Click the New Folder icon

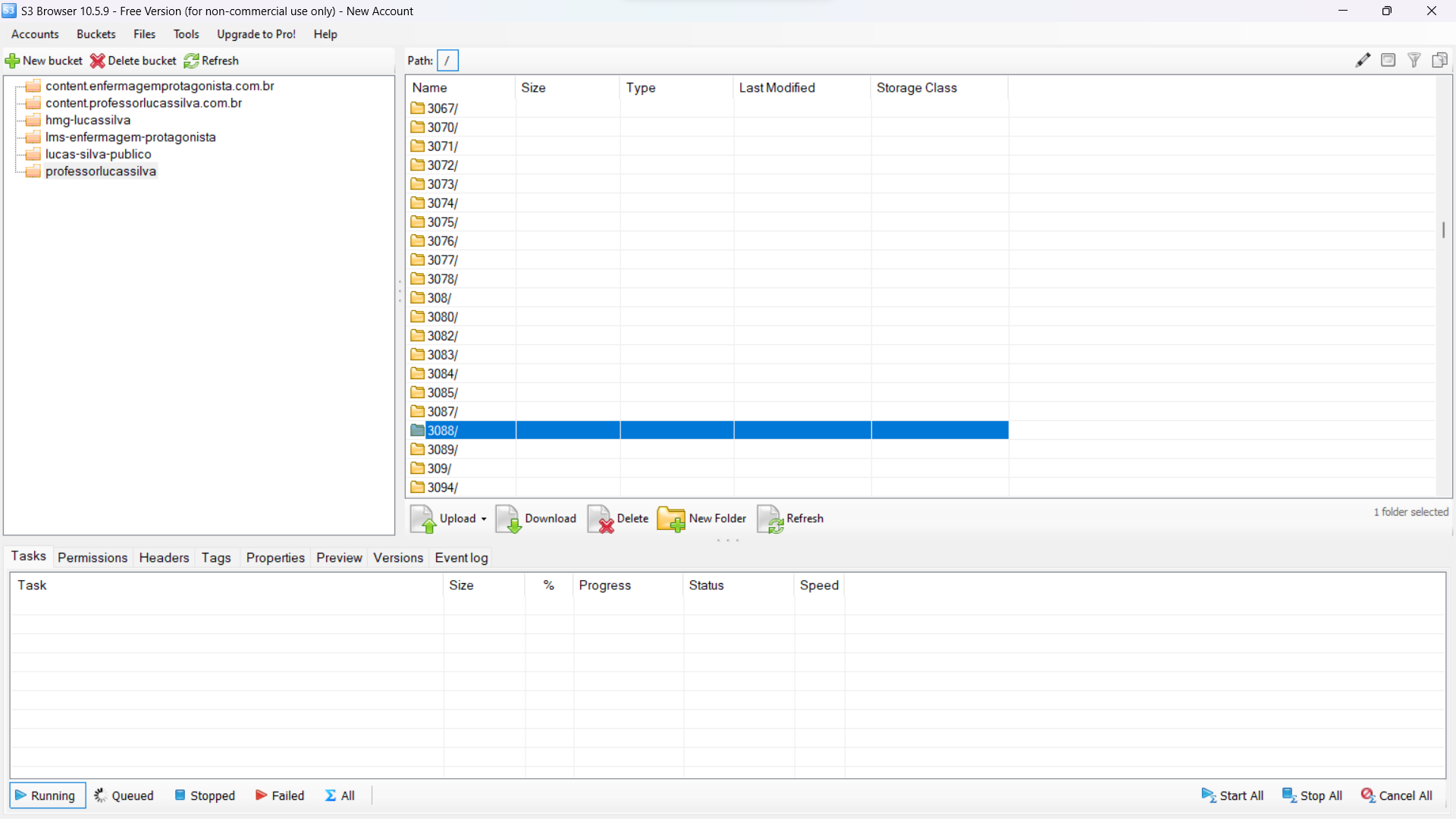click(670, 519)
